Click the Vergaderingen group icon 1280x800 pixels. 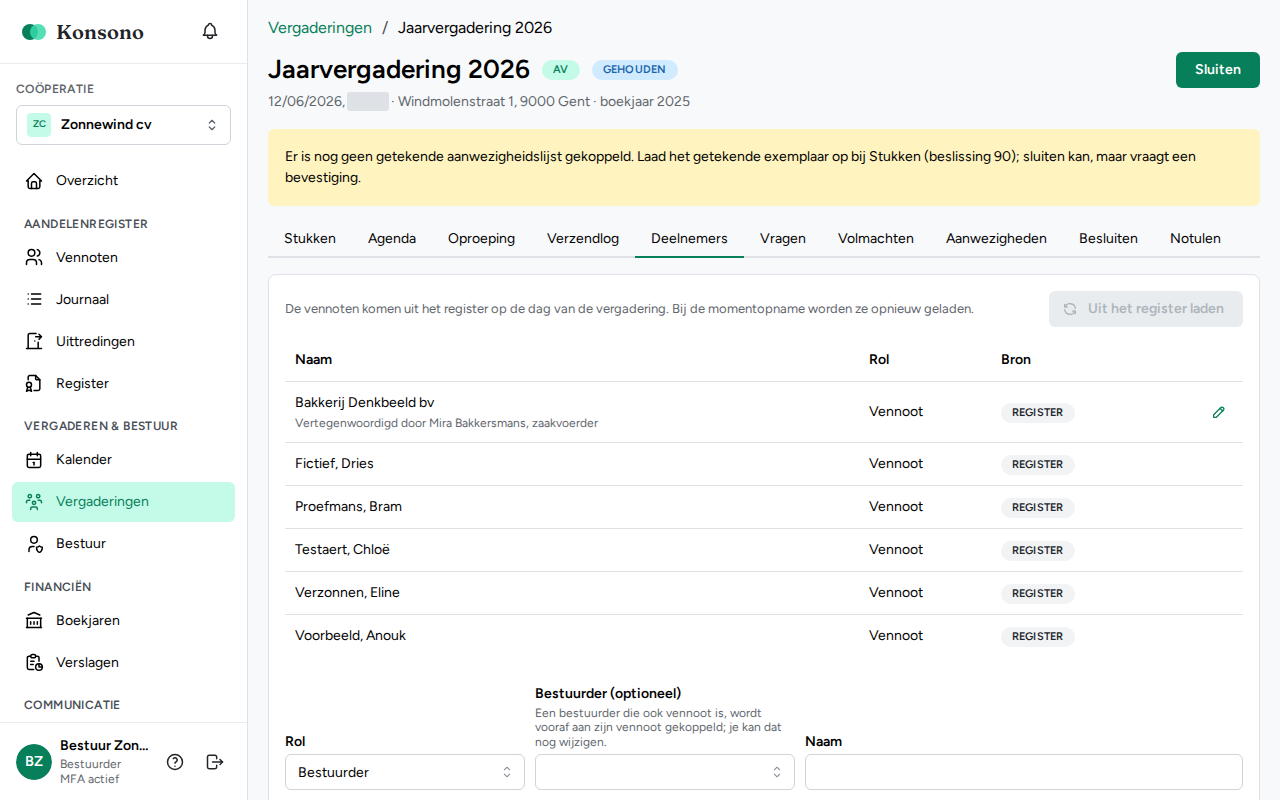click(x=34, y=502)
